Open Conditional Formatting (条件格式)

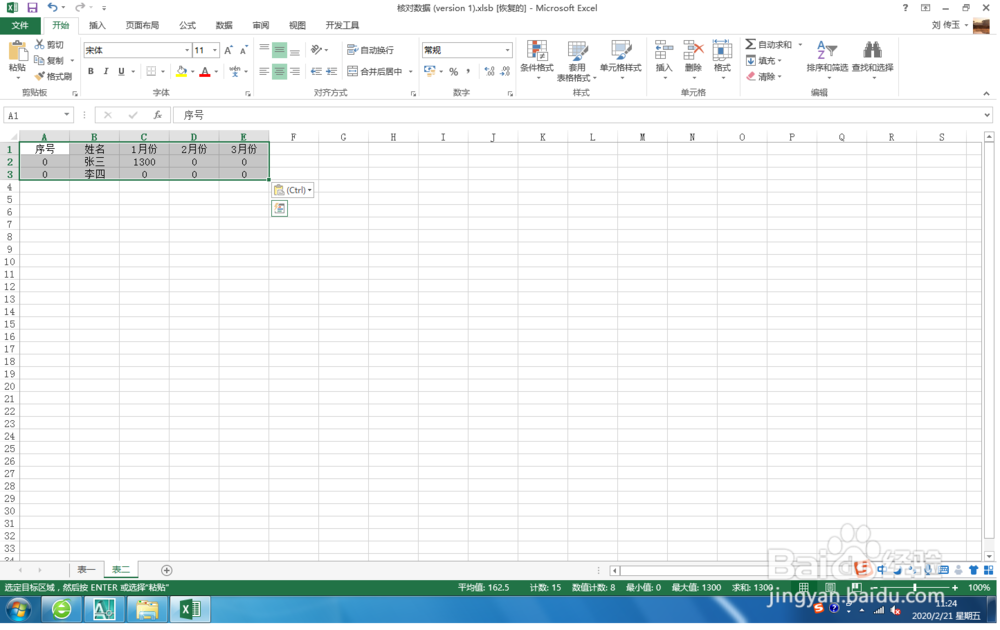[x=537, y=59]
